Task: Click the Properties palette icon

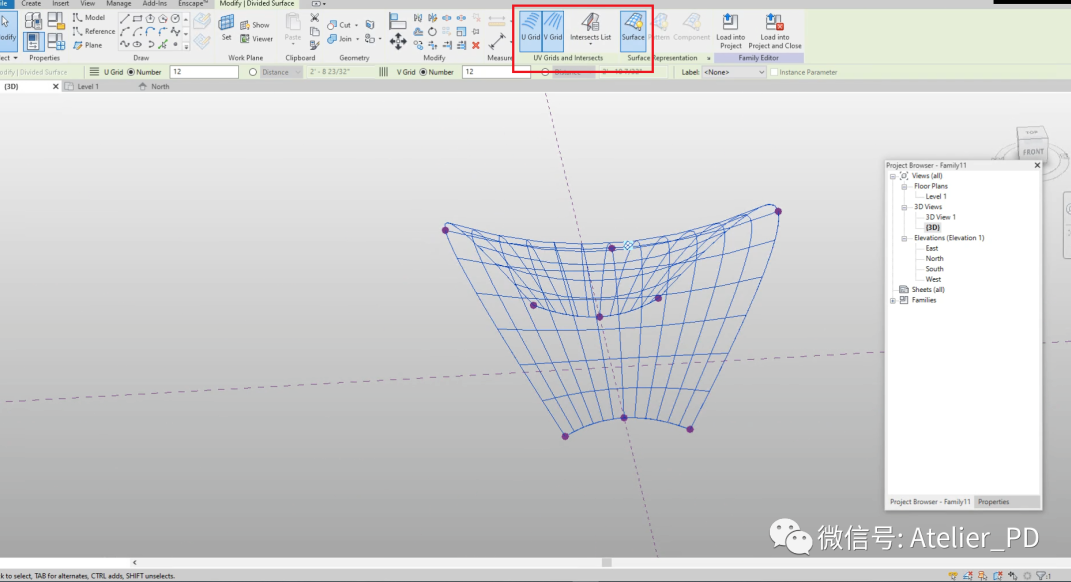Action: click(33, 41)
